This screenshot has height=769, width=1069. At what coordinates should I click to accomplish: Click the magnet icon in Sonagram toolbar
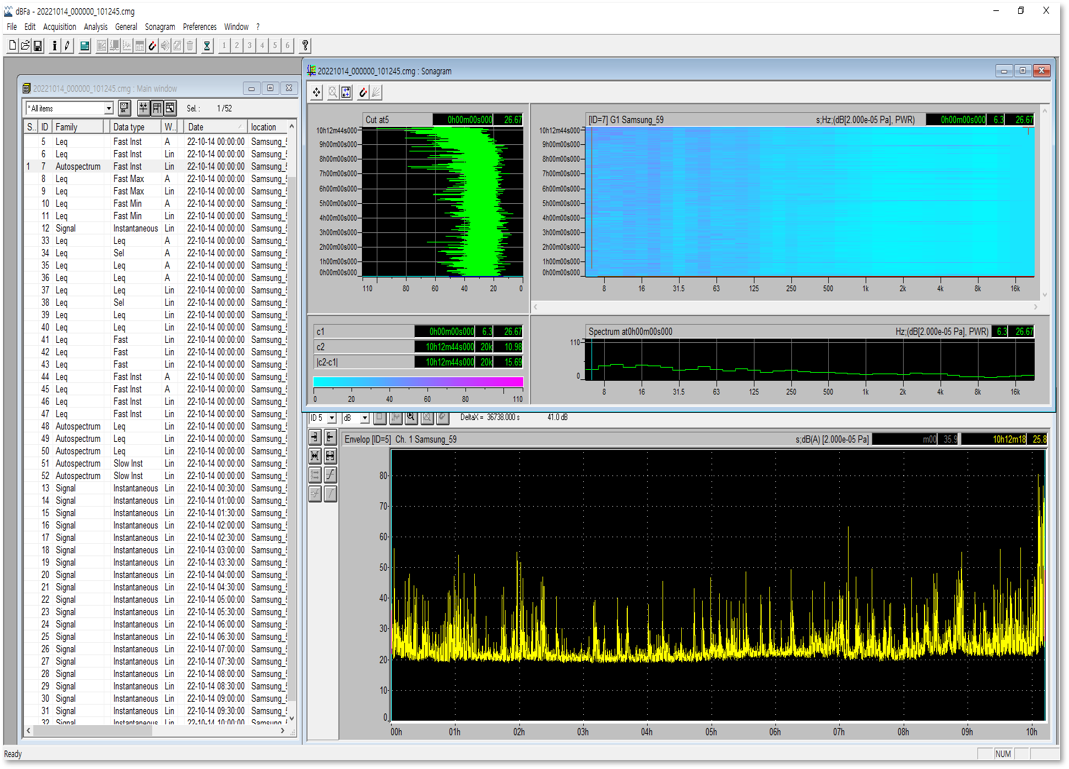pos(364,92)
